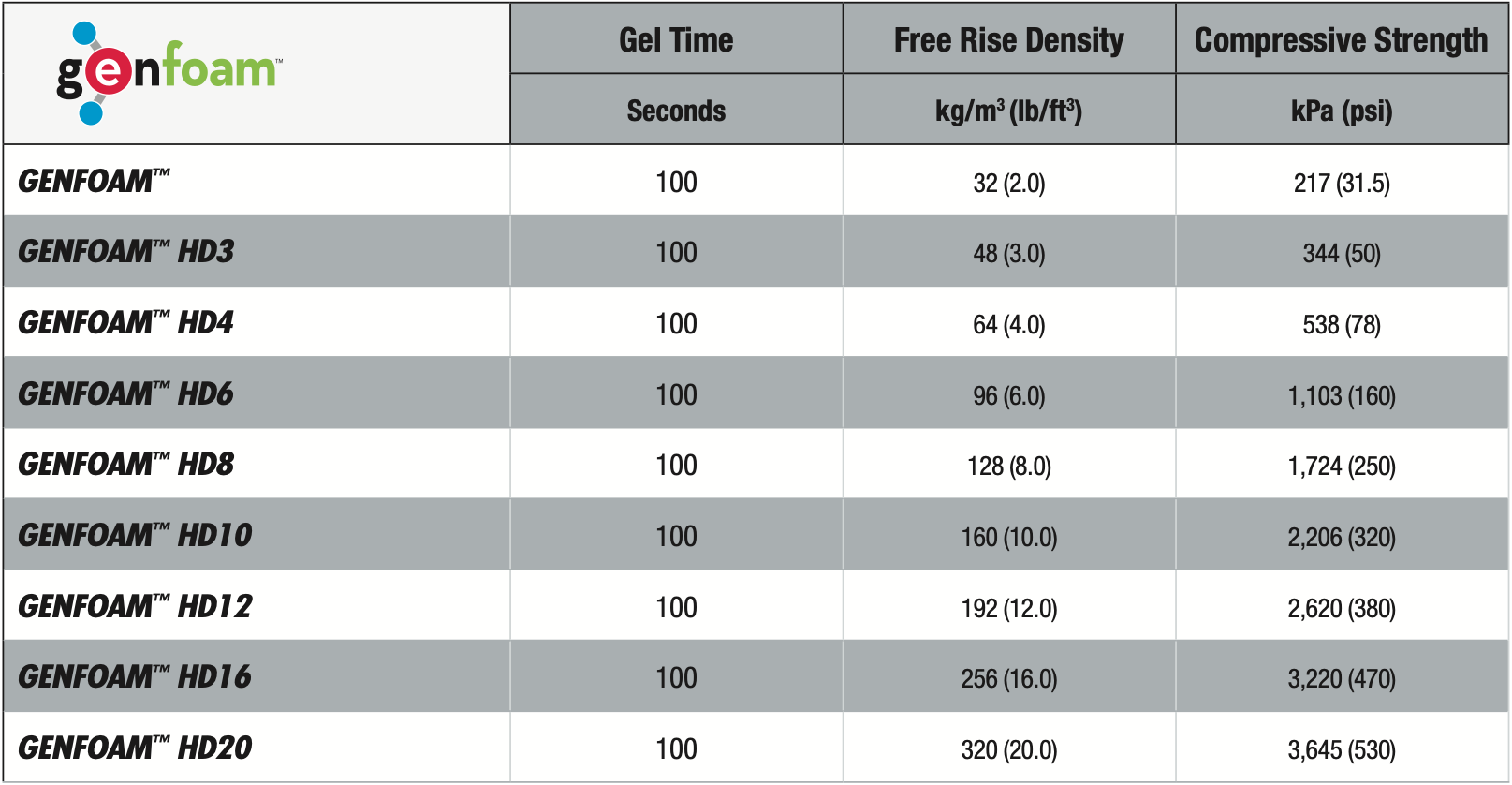Select the GENFOAM HD3 row label

coord(125,251)
